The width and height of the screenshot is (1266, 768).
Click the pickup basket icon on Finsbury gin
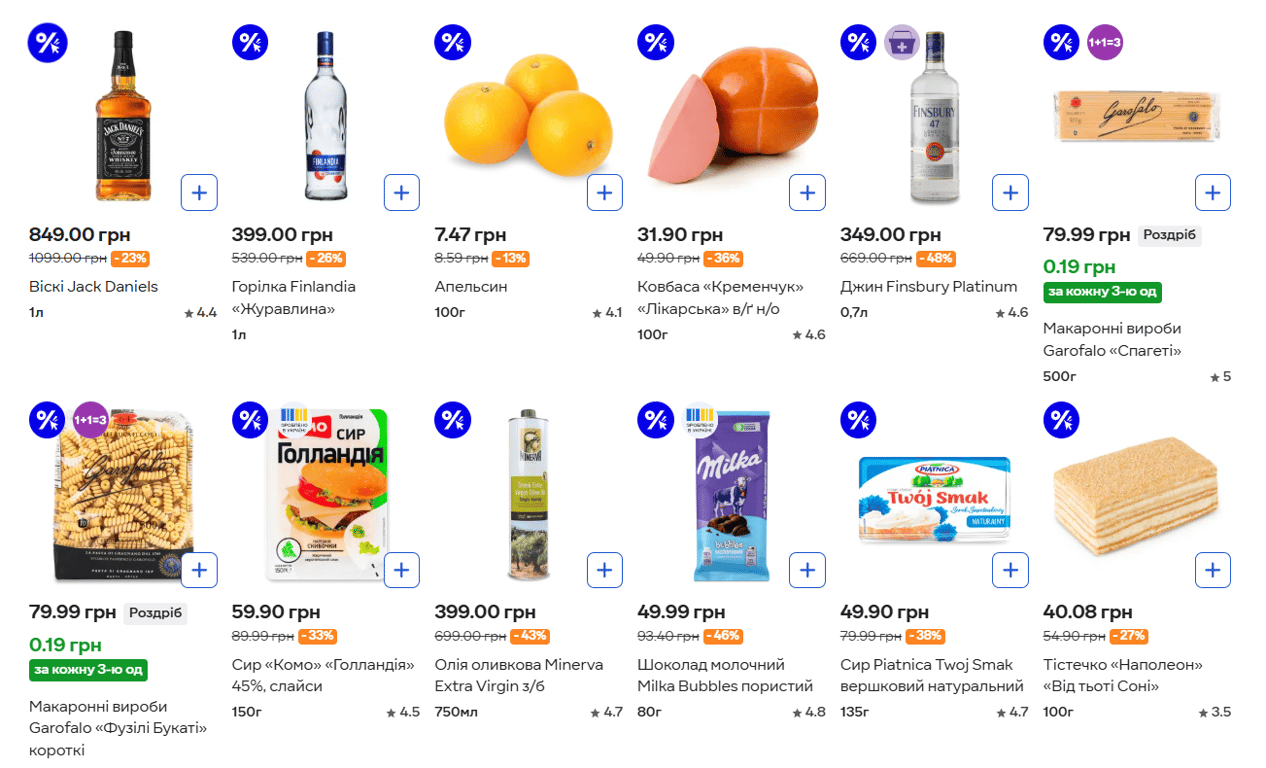(x=901, y=42)
